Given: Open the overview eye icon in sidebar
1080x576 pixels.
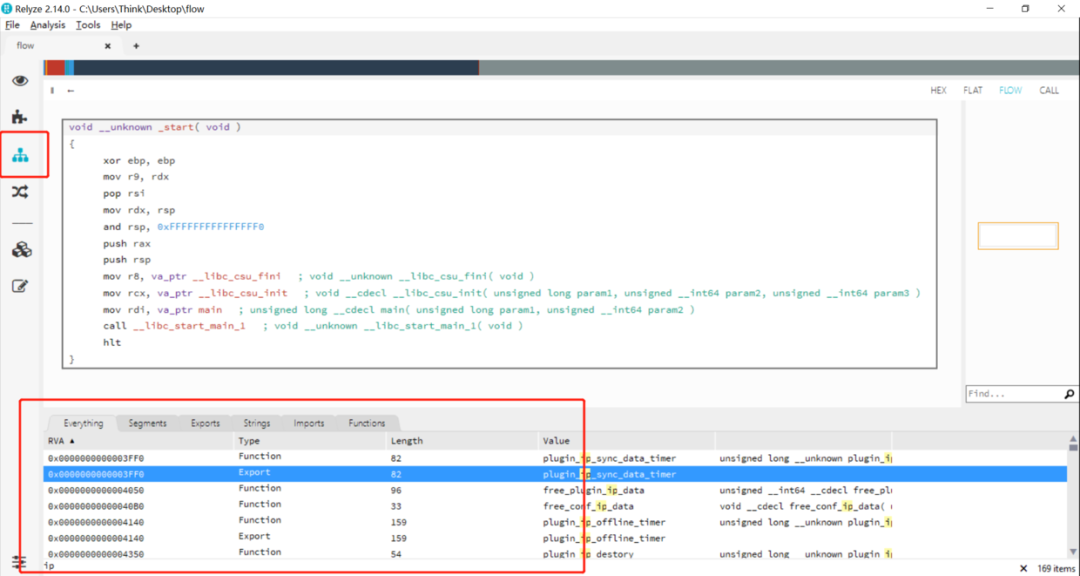Looking at the screenshot, I should point(20,81).
